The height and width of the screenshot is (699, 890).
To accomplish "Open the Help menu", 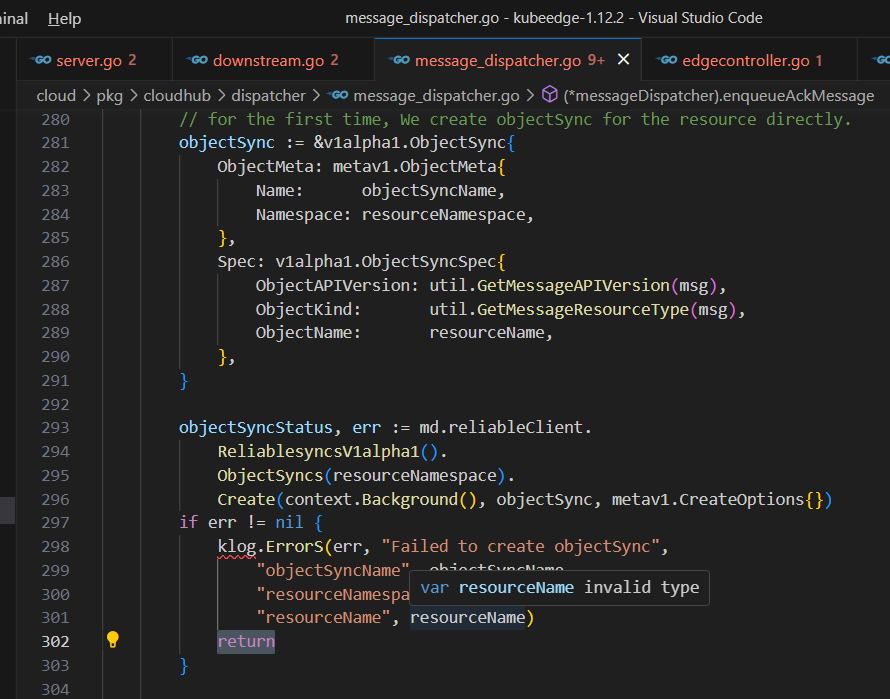I will 64,18.
